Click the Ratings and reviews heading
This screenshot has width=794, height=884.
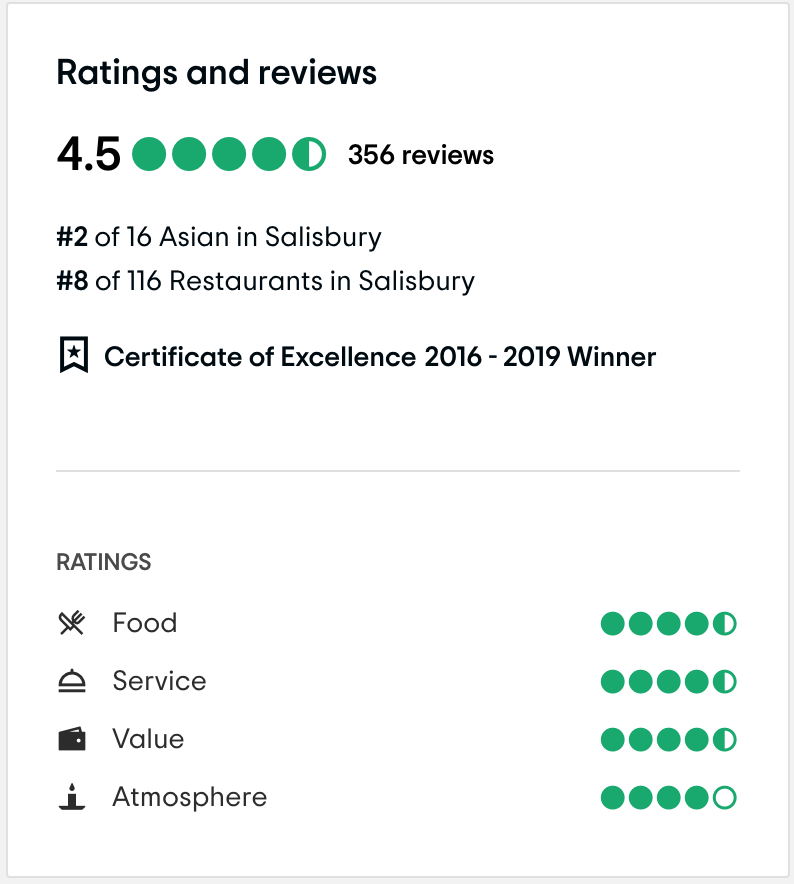[x=216, y=73]
